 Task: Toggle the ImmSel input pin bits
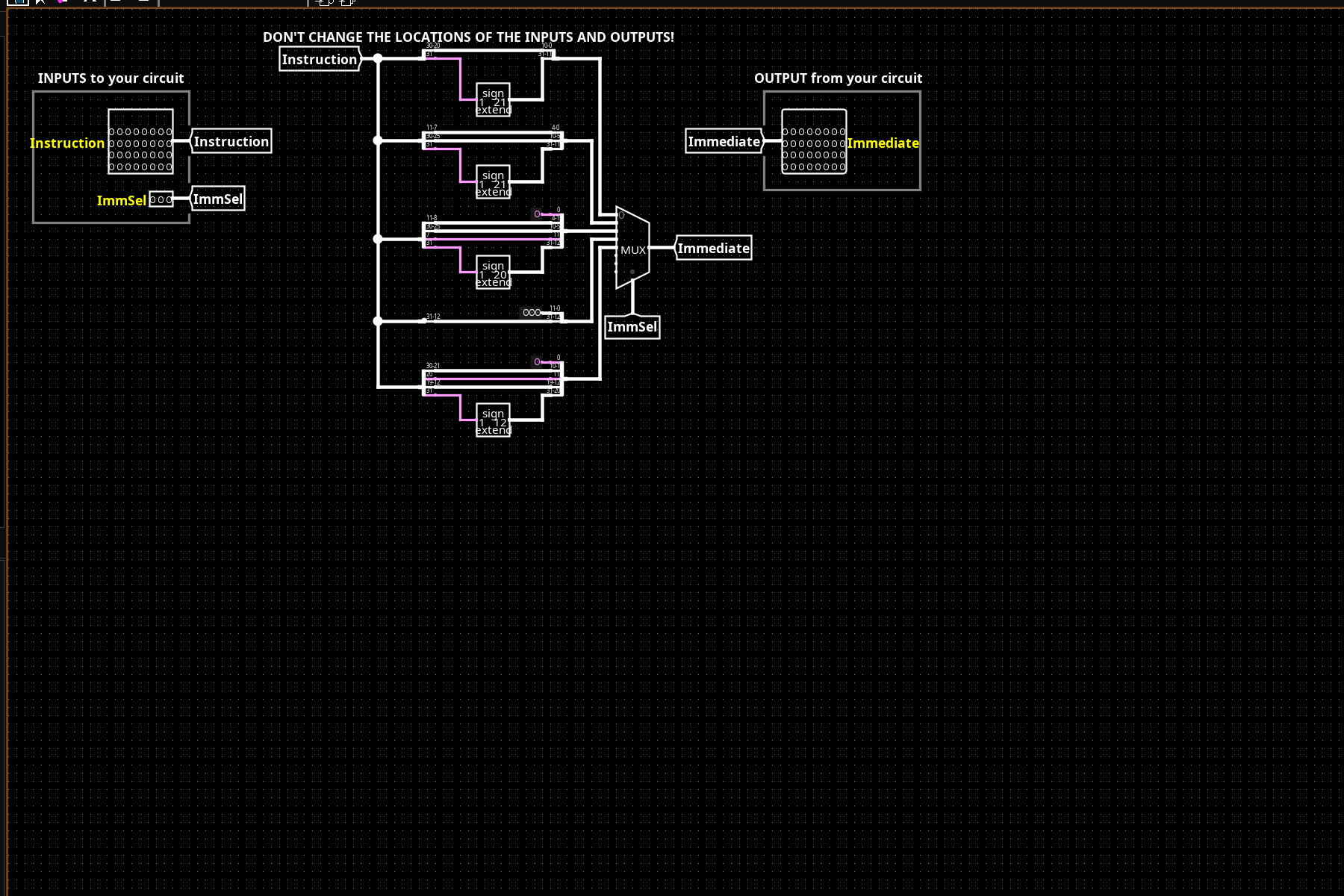pyautogui.click(x=161, y=199)
